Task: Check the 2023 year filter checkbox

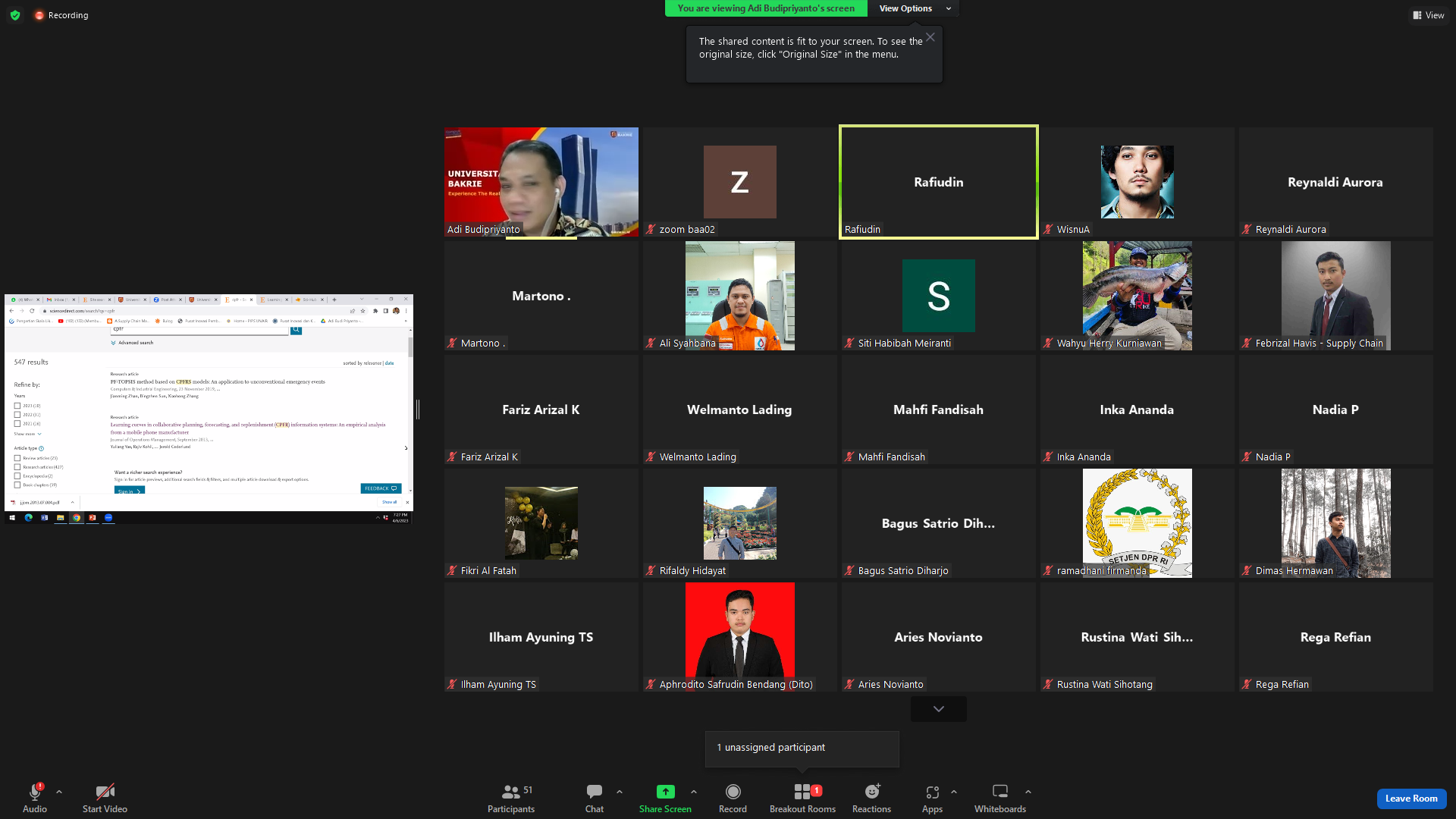Action: pos(17,406)
